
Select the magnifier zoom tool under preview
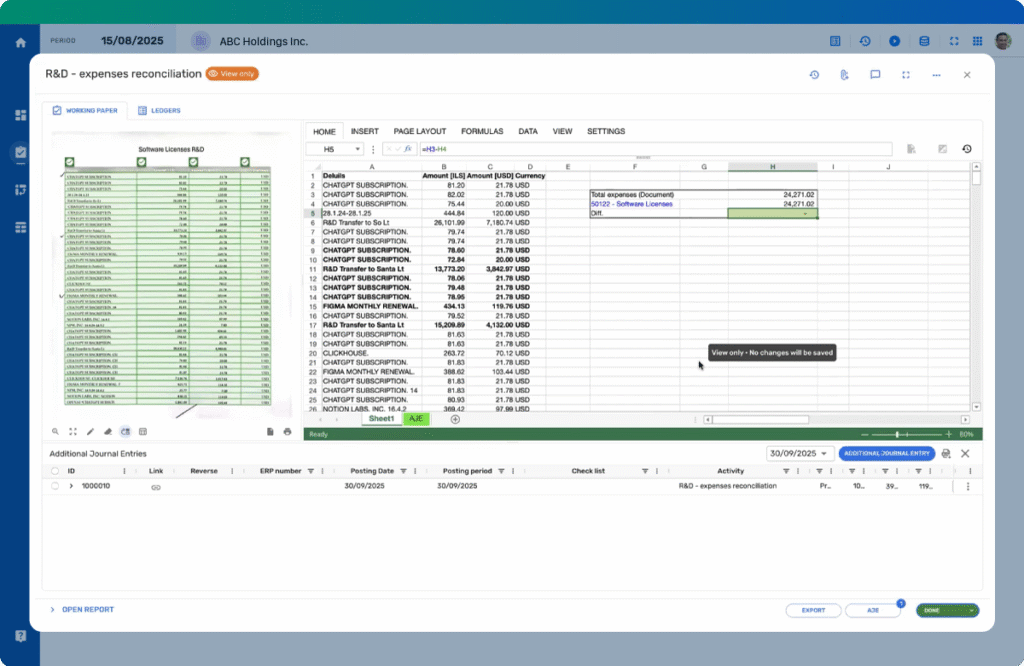[x=56, y=432]
